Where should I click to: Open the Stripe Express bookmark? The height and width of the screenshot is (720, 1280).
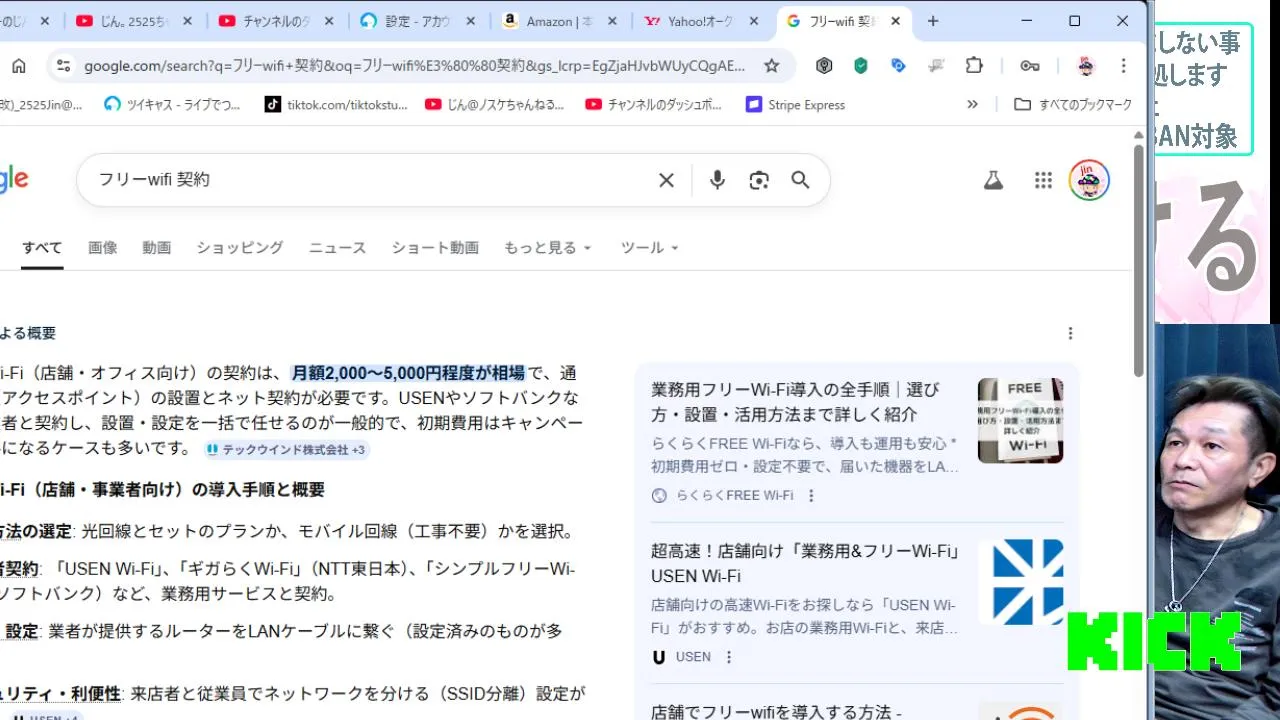(796, 104)
